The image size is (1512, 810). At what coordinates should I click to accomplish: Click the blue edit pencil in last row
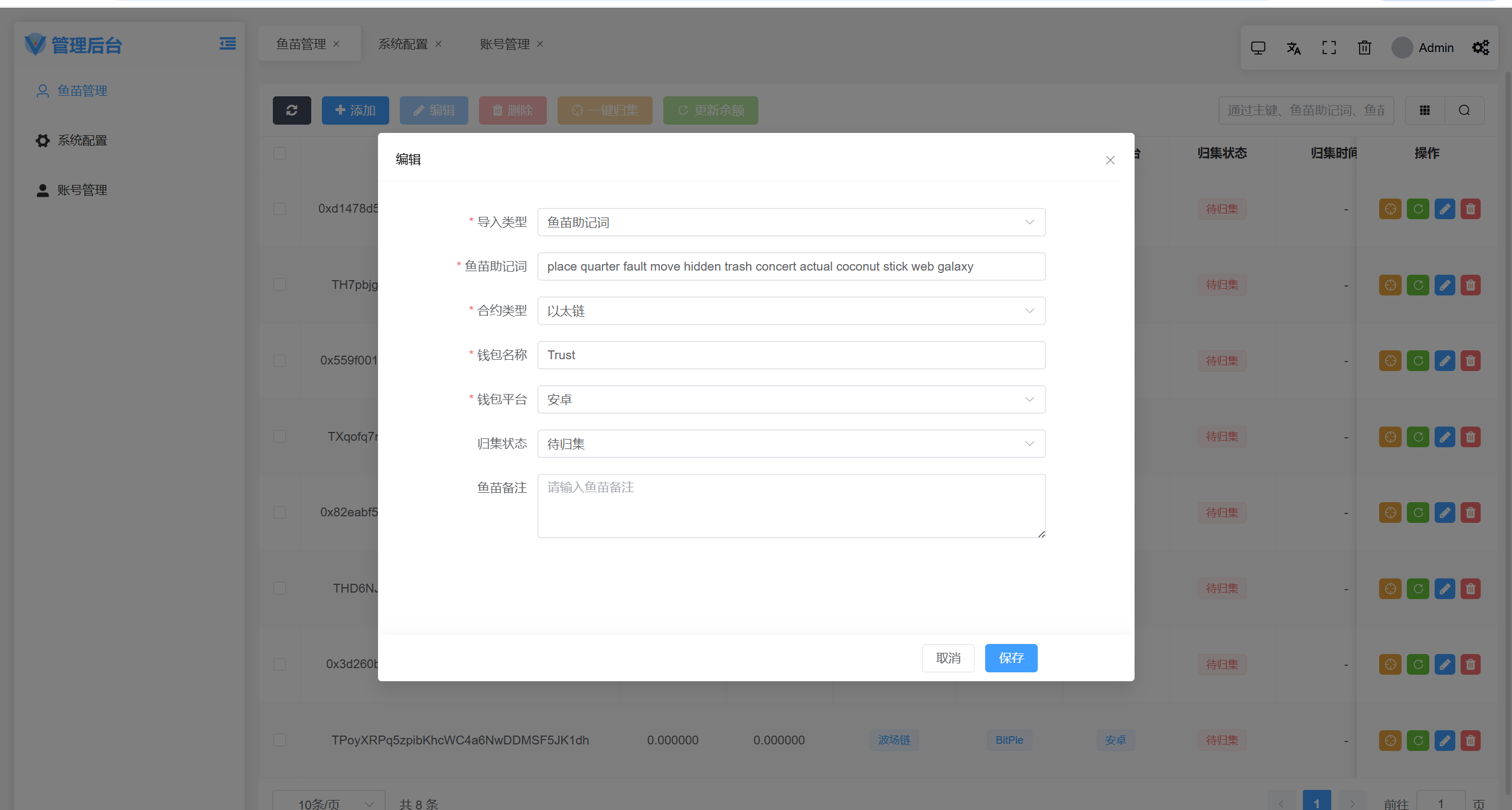1445,740
